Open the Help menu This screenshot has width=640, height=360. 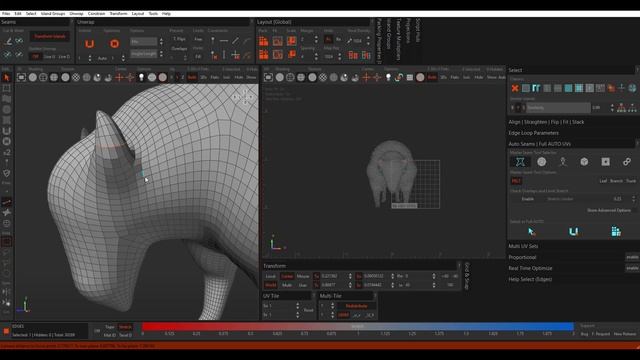click(x=166, y=13)
